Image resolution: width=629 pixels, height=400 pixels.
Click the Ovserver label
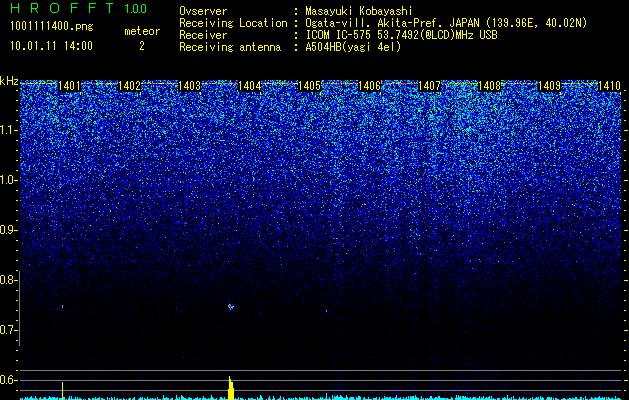point(203,11)
